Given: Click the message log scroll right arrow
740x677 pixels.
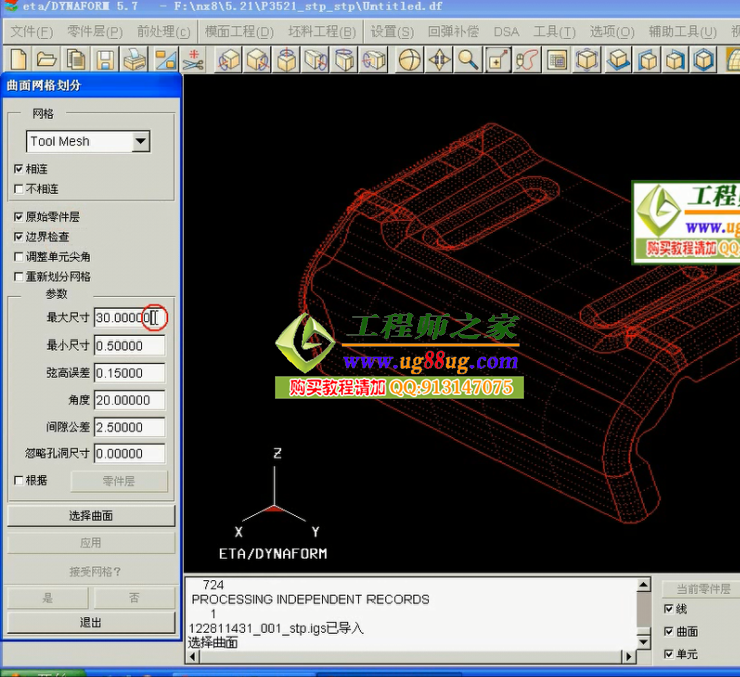Looking at the screenshot, I should click(x=629, y=656).
